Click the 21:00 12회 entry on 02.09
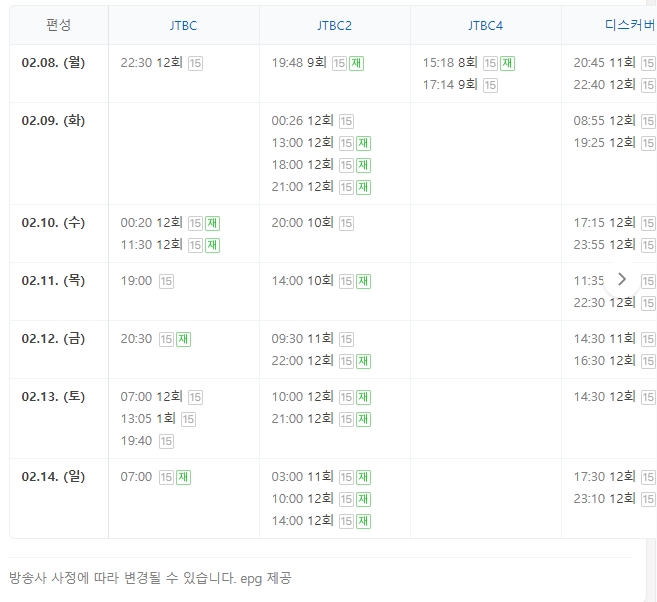The height and width of the screenshot is (602, 657). coord(302,186)
